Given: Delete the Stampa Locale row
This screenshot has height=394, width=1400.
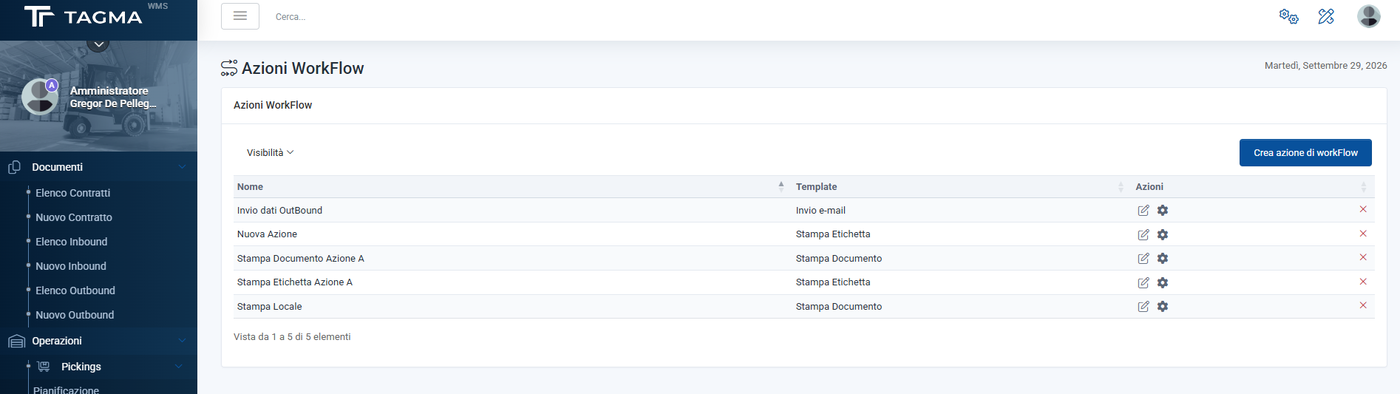Looking at the screenshot, I should (x=1363, y=305).
